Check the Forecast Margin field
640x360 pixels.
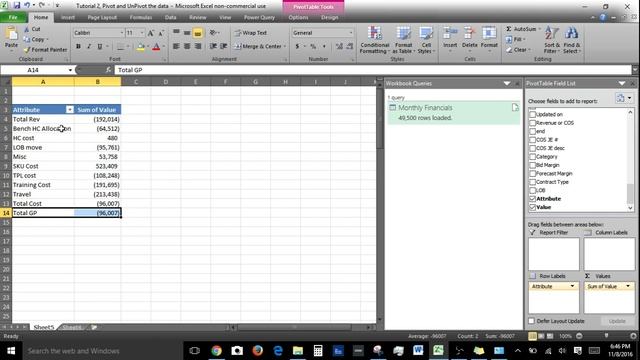[x=532, y=173]
